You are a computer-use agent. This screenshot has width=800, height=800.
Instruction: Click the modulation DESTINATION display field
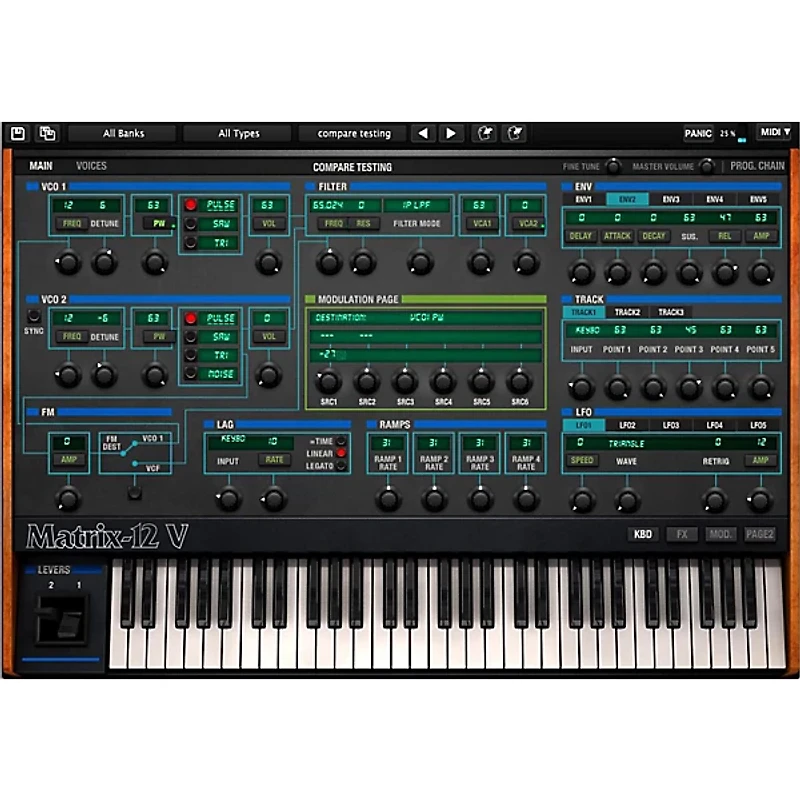click(x=425, y=318)
